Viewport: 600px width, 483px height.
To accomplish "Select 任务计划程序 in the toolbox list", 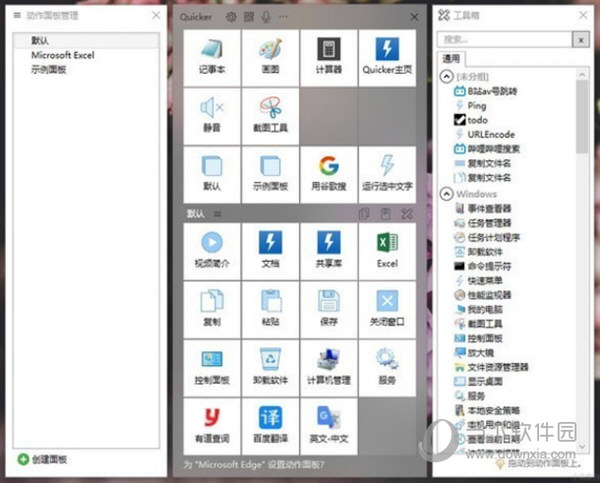I will (x=487, y=237).
